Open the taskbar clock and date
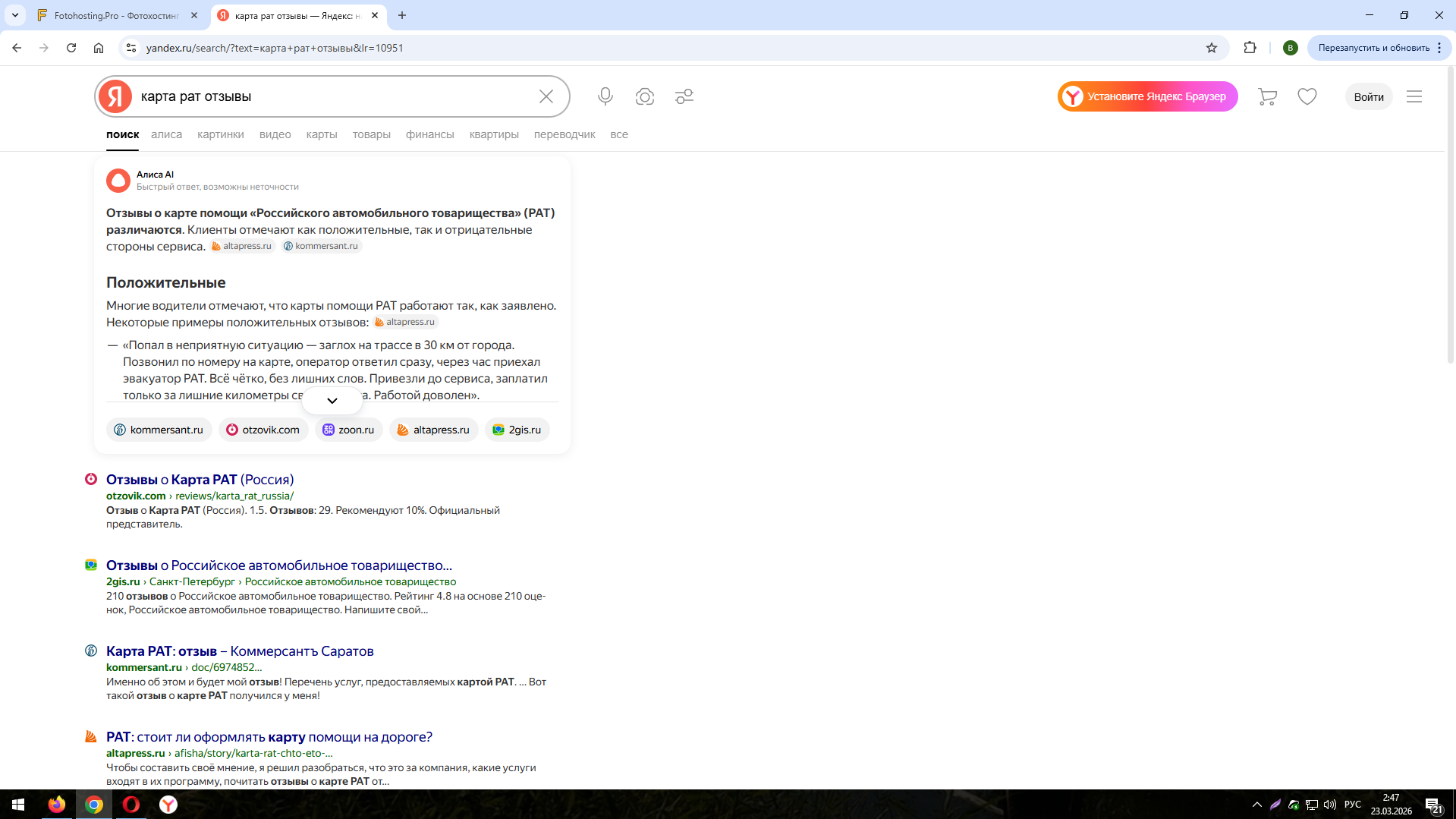 click(1392, 805)
